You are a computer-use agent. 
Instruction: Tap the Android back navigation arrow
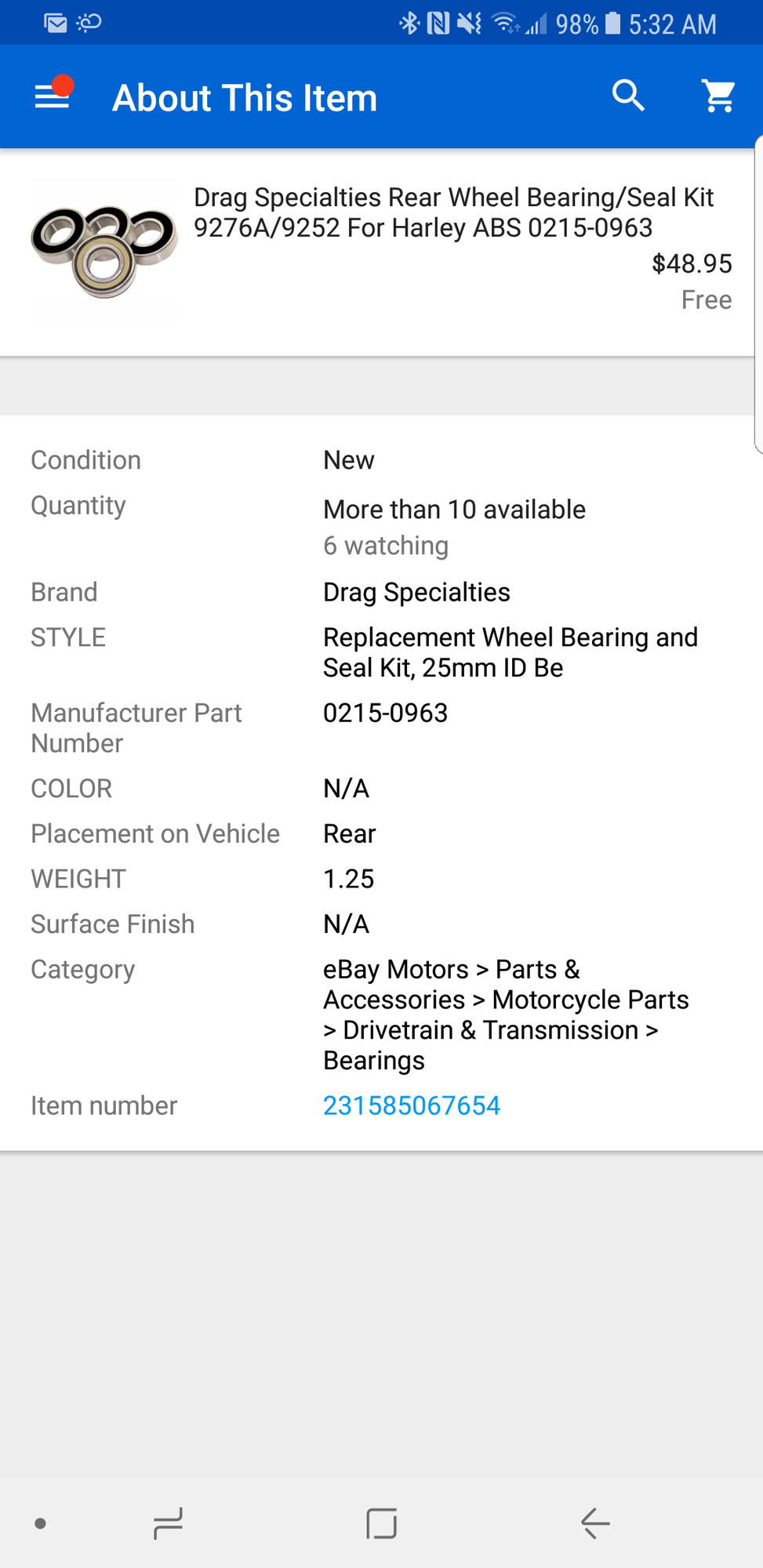(595, 1523)
